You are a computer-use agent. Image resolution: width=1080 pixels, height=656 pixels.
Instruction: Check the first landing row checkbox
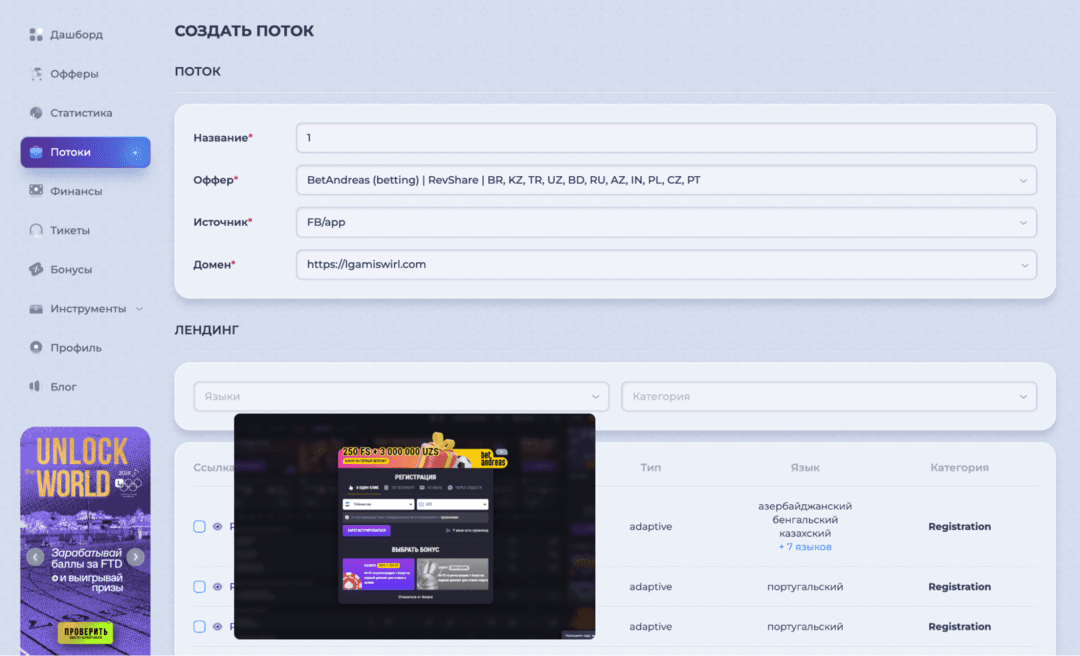[199, 526]
